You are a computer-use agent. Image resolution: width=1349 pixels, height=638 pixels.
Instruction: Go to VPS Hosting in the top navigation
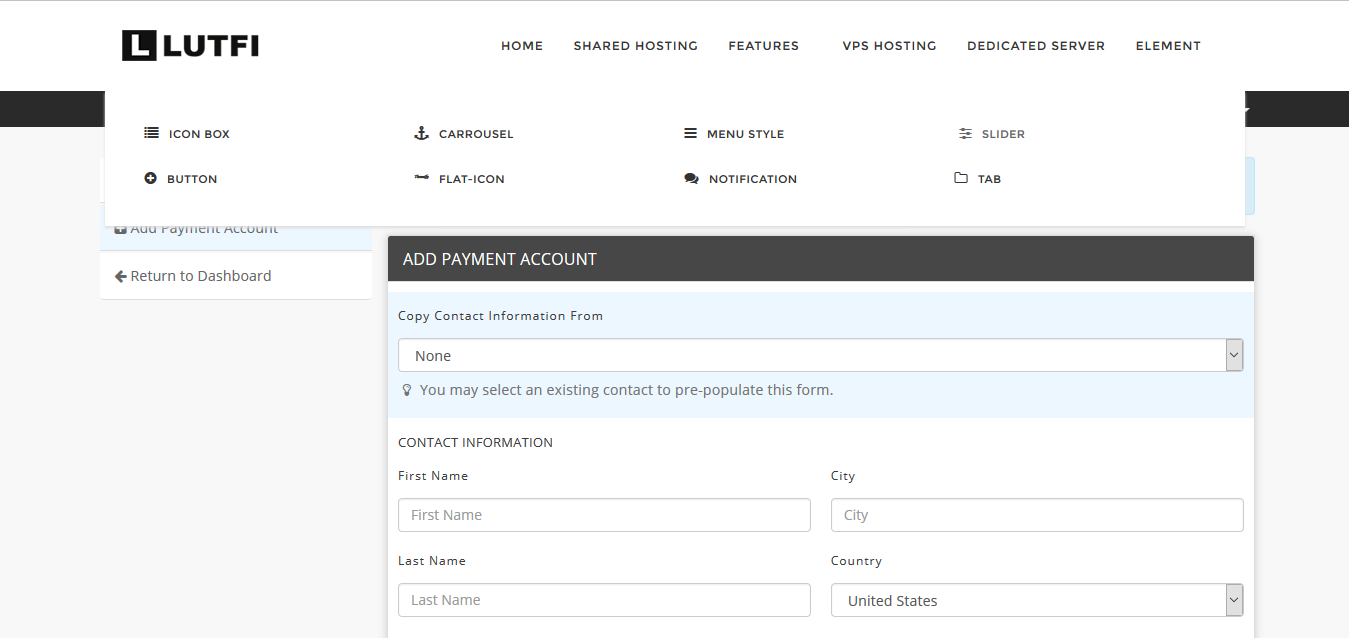889,45
